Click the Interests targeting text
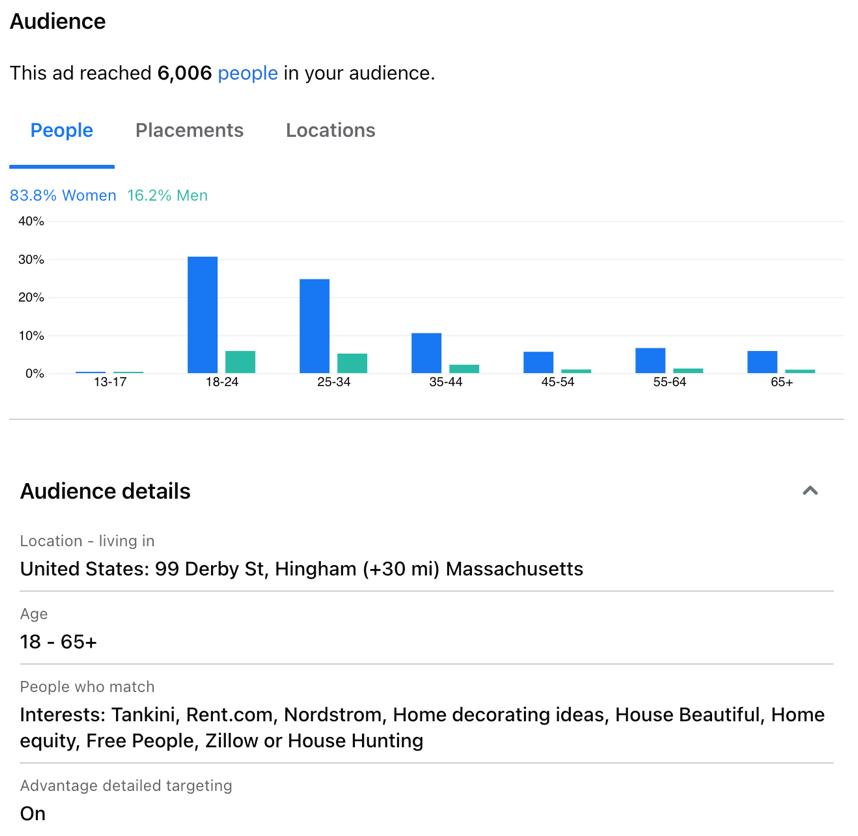The width and height of the screenshot is (858, 836). click(422, 728)
